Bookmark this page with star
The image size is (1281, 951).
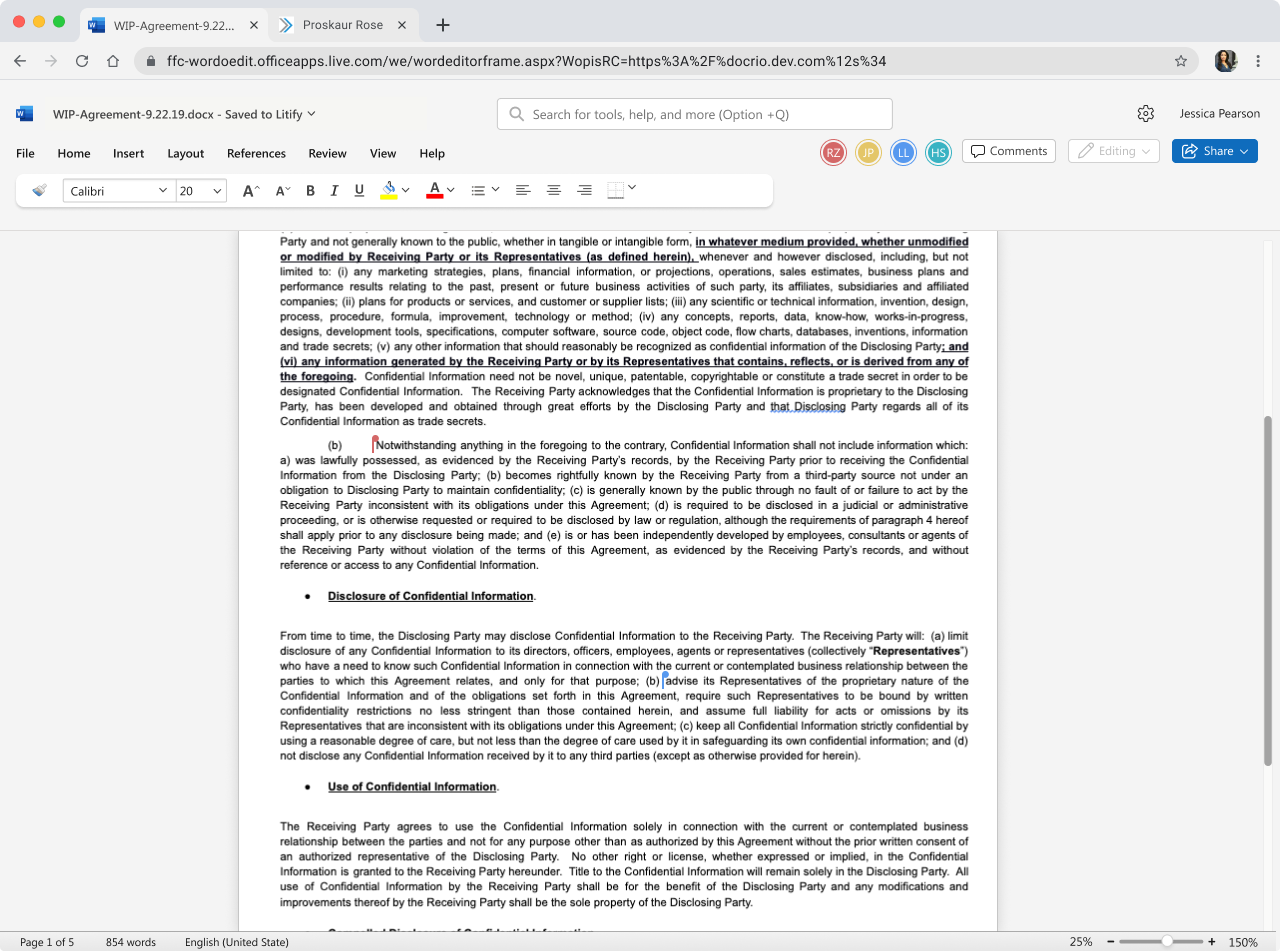1181,61
